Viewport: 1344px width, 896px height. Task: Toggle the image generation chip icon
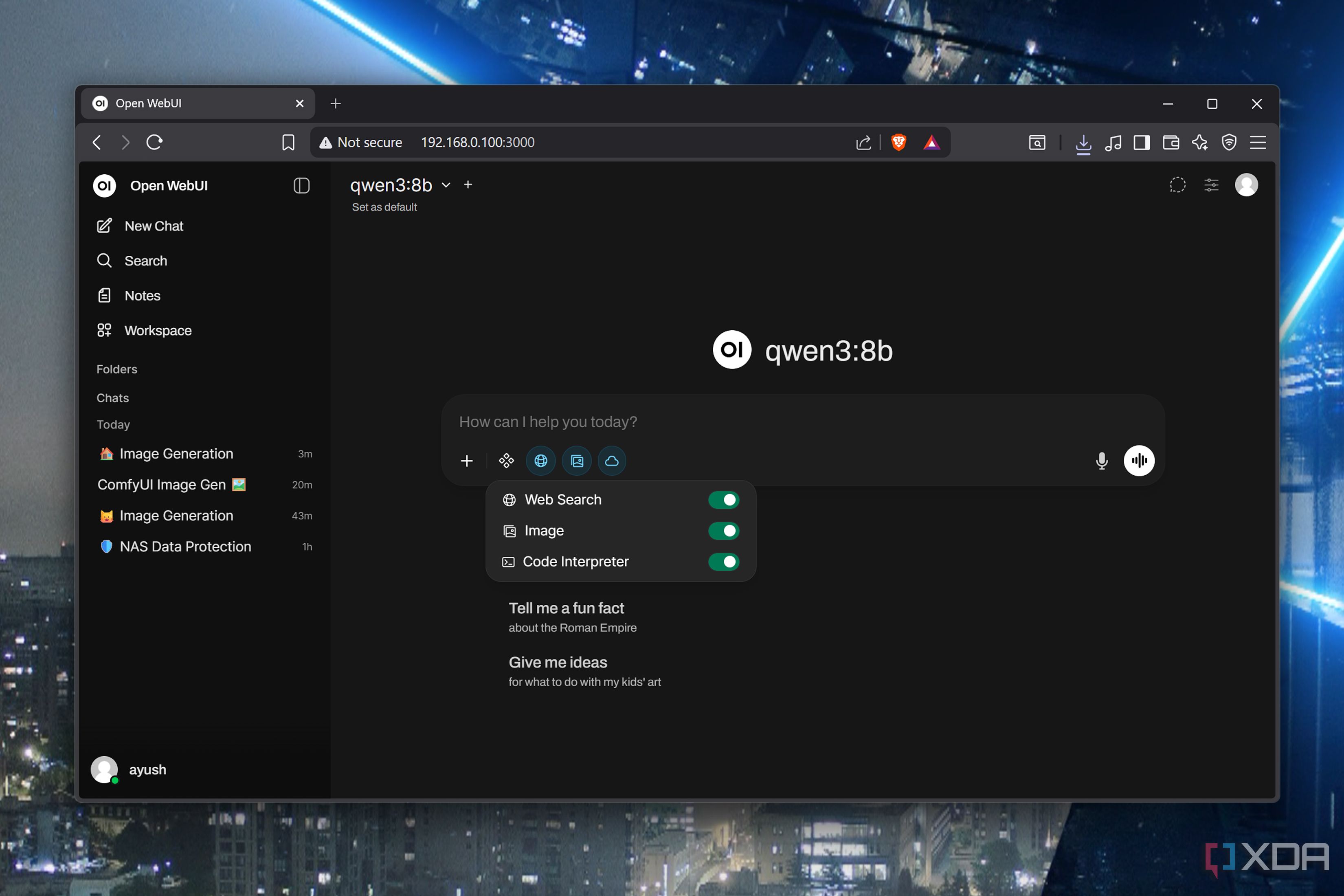[x=577, y=461]
